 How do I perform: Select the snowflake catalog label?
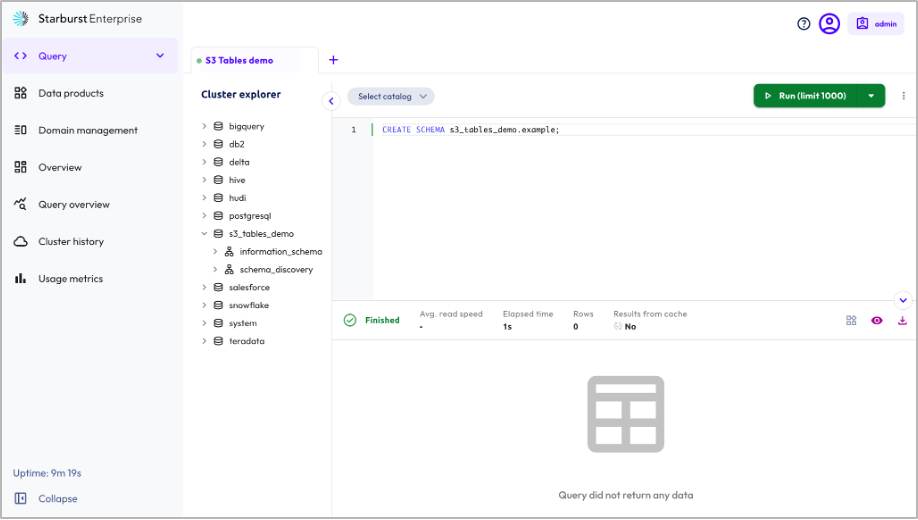click(x=249, y=305)
